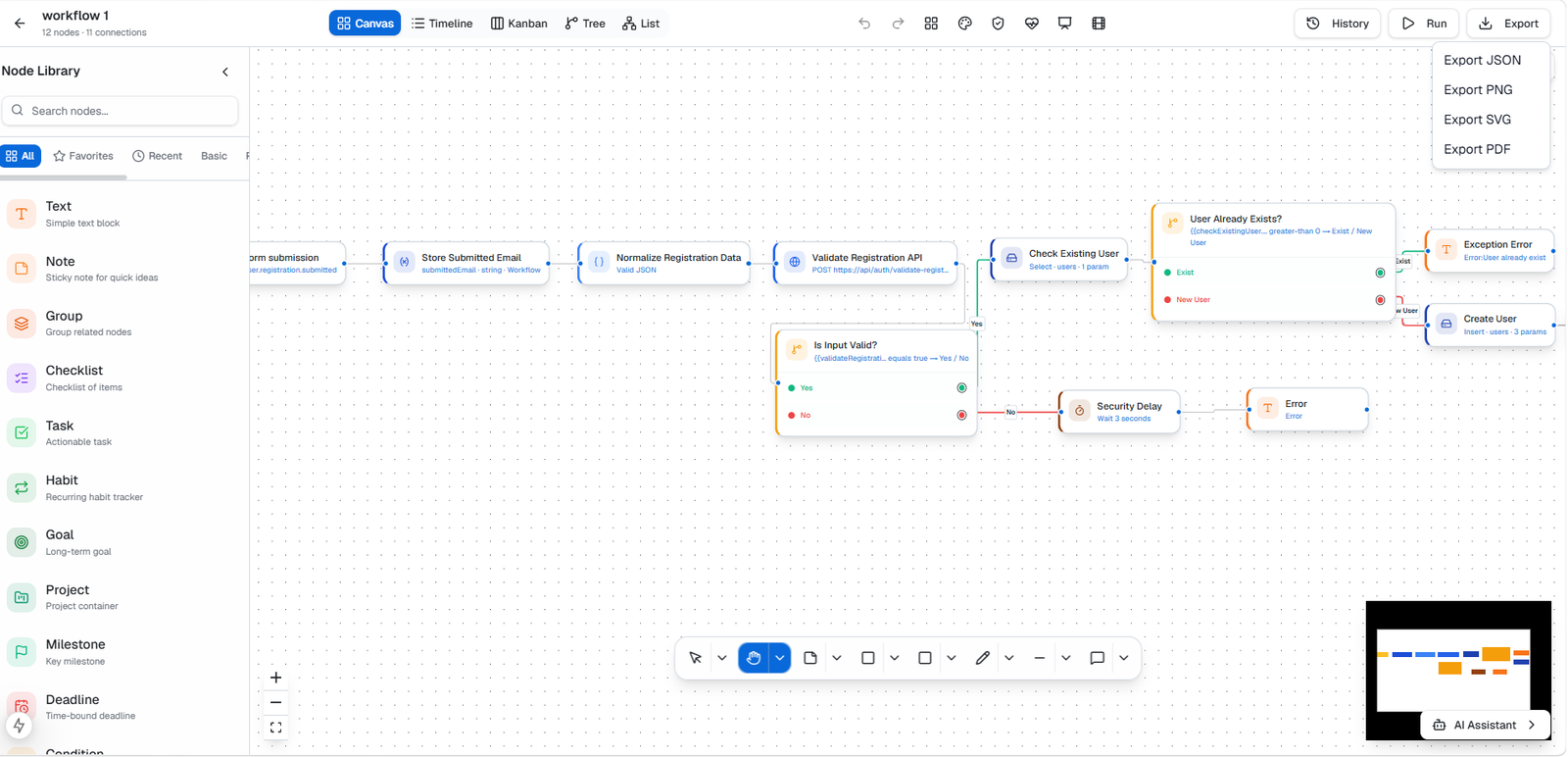Fit view using the fullscreen frame icon

[276, 728]
